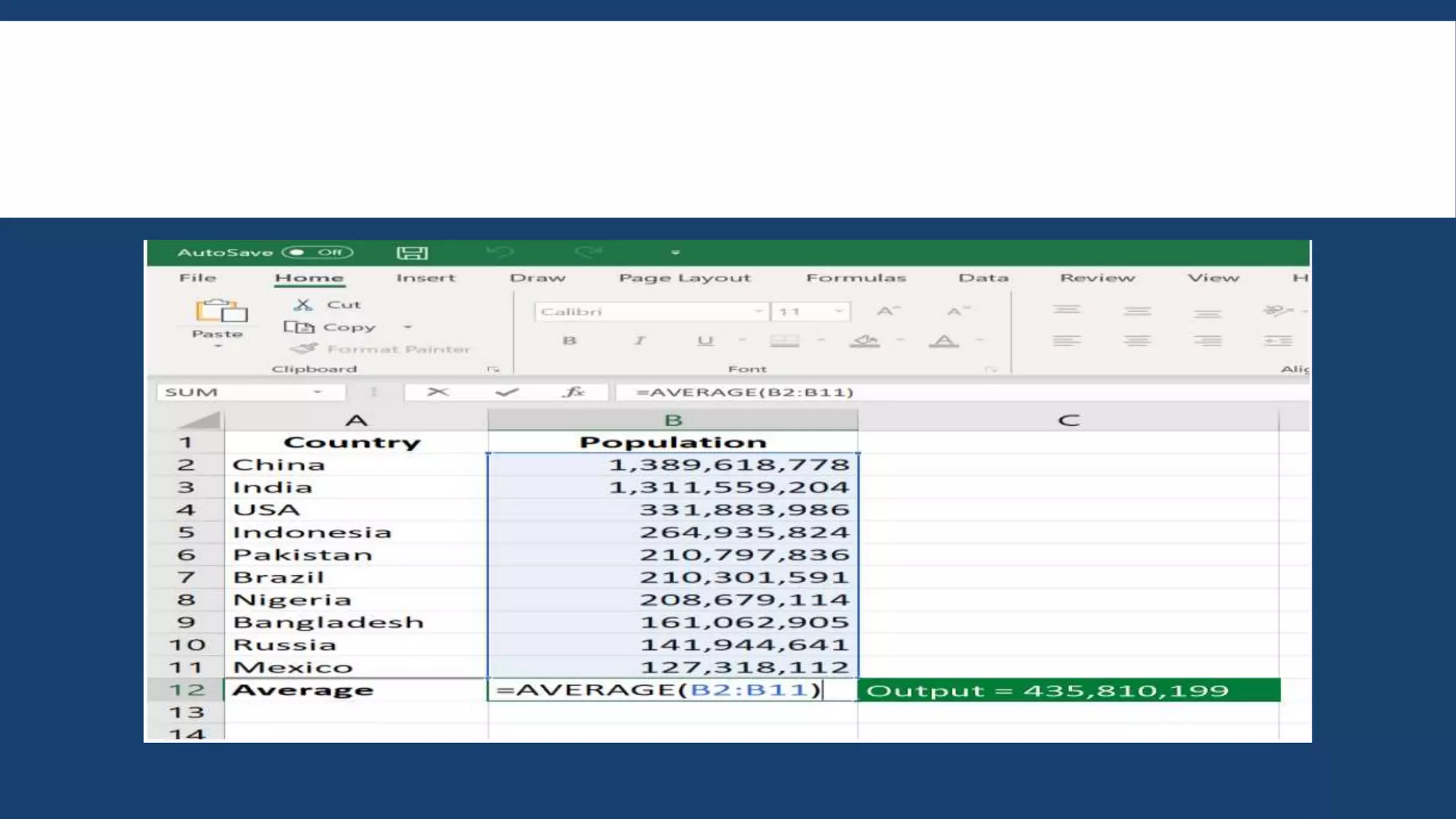Select column B header
Screen dimensions: 1456x819
pos(673,420)
